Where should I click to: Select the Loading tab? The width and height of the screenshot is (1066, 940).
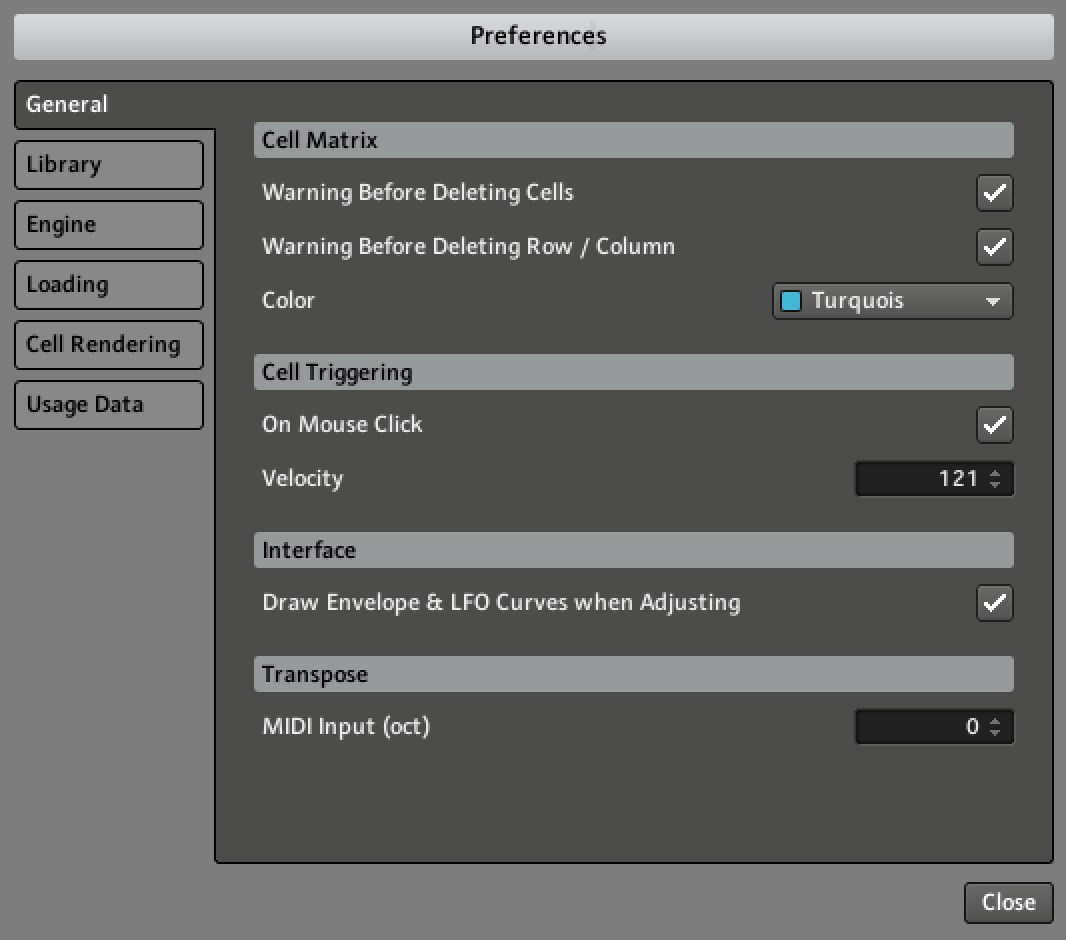pos(108,285)
